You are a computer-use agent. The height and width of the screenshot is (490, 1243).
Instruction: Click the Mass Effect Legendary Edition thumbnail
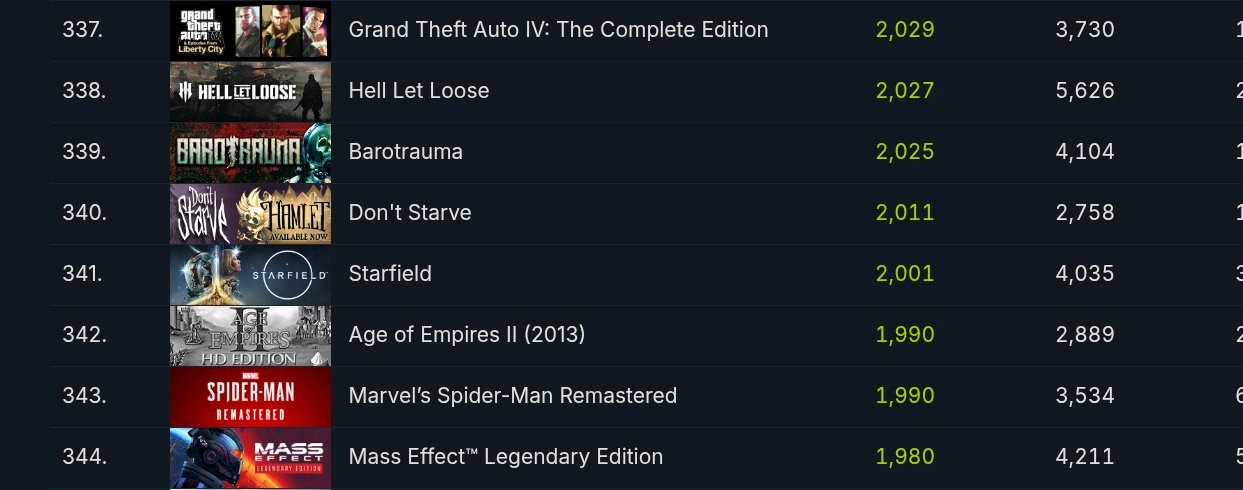tap(250, 458)
